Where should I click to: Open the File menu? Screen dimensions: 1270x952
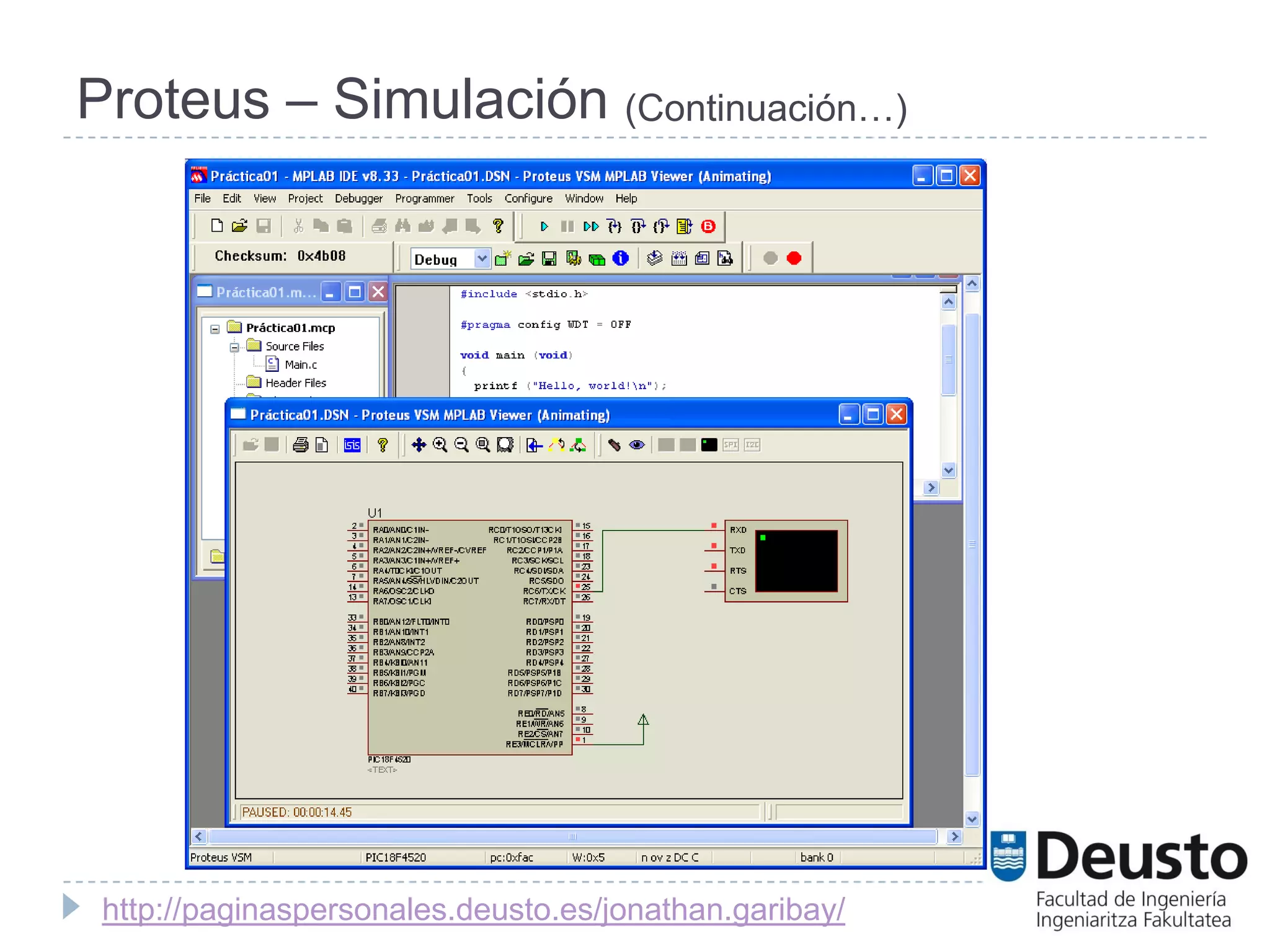[202, 198]
